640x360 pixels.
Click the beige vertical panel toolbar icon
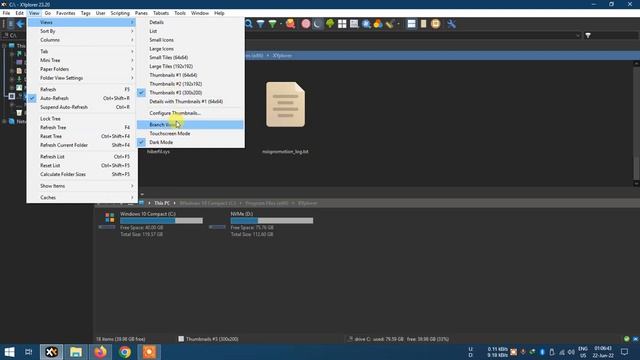pyautogui.click(x=423, y=24)
